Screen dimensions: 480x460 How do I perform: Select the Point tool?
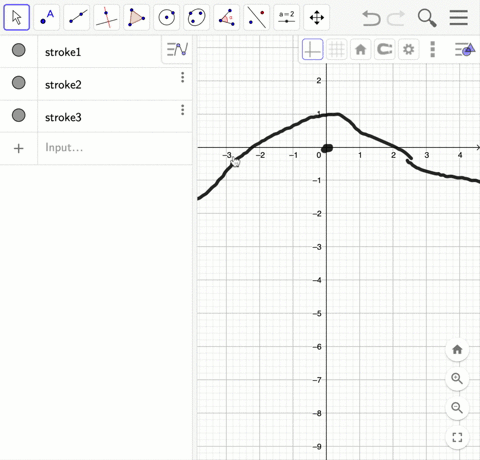point(47,17)
